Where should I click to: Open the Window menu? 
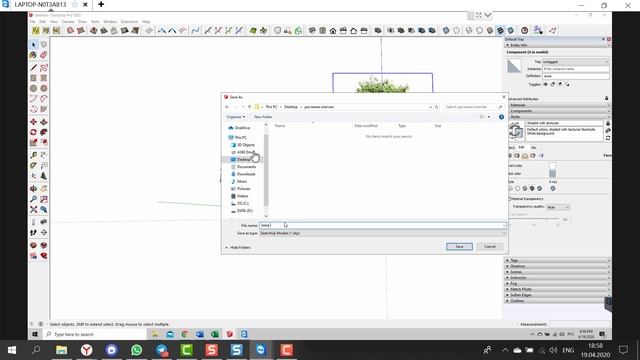pyautogui.click(x=110, y=22)
